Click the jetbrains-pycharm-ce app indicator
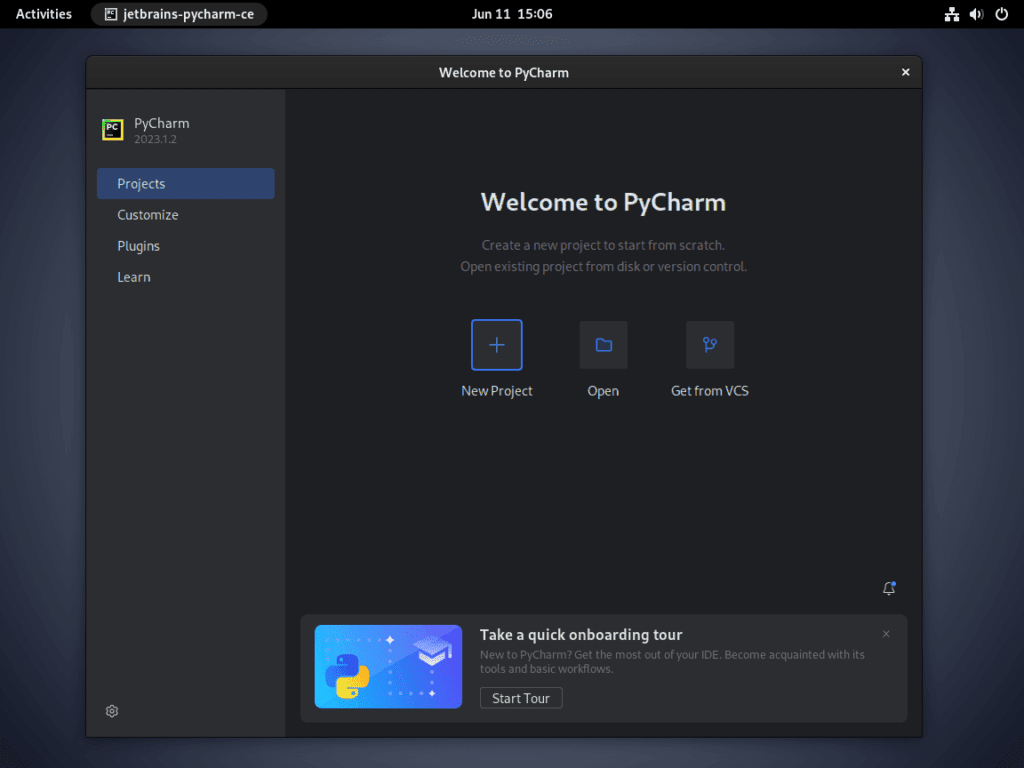This screenshot has height=768, width=1024. click(x=178, y=14)
